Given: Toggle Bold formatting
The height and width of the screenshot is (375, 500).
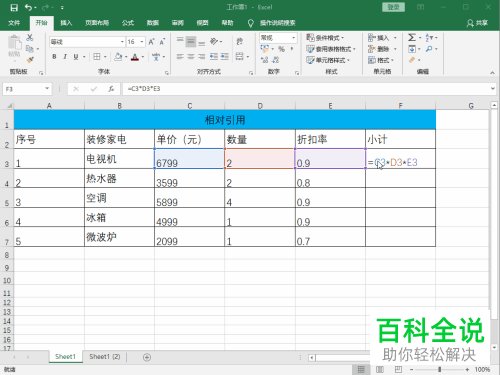Looking at the screenshot, I should tap(54, 57).
